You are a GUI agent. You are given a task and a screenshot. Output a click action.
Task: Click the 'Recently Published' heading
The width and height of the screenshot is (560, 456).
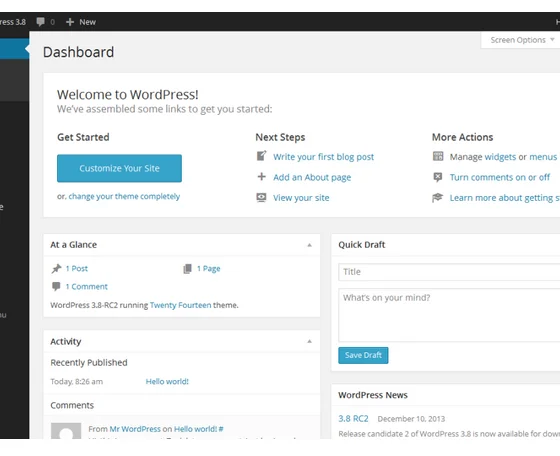[89, 363]
